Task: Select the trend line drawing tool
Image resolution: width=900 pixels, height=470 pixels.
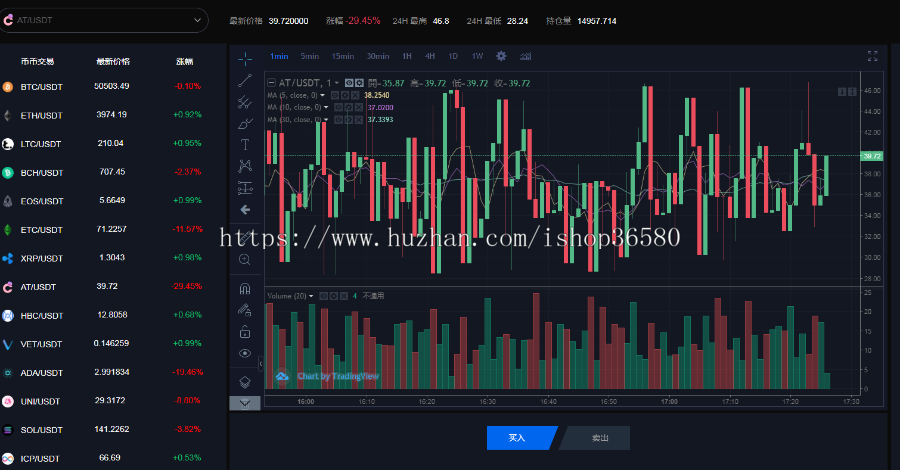Action: [245, 80]
